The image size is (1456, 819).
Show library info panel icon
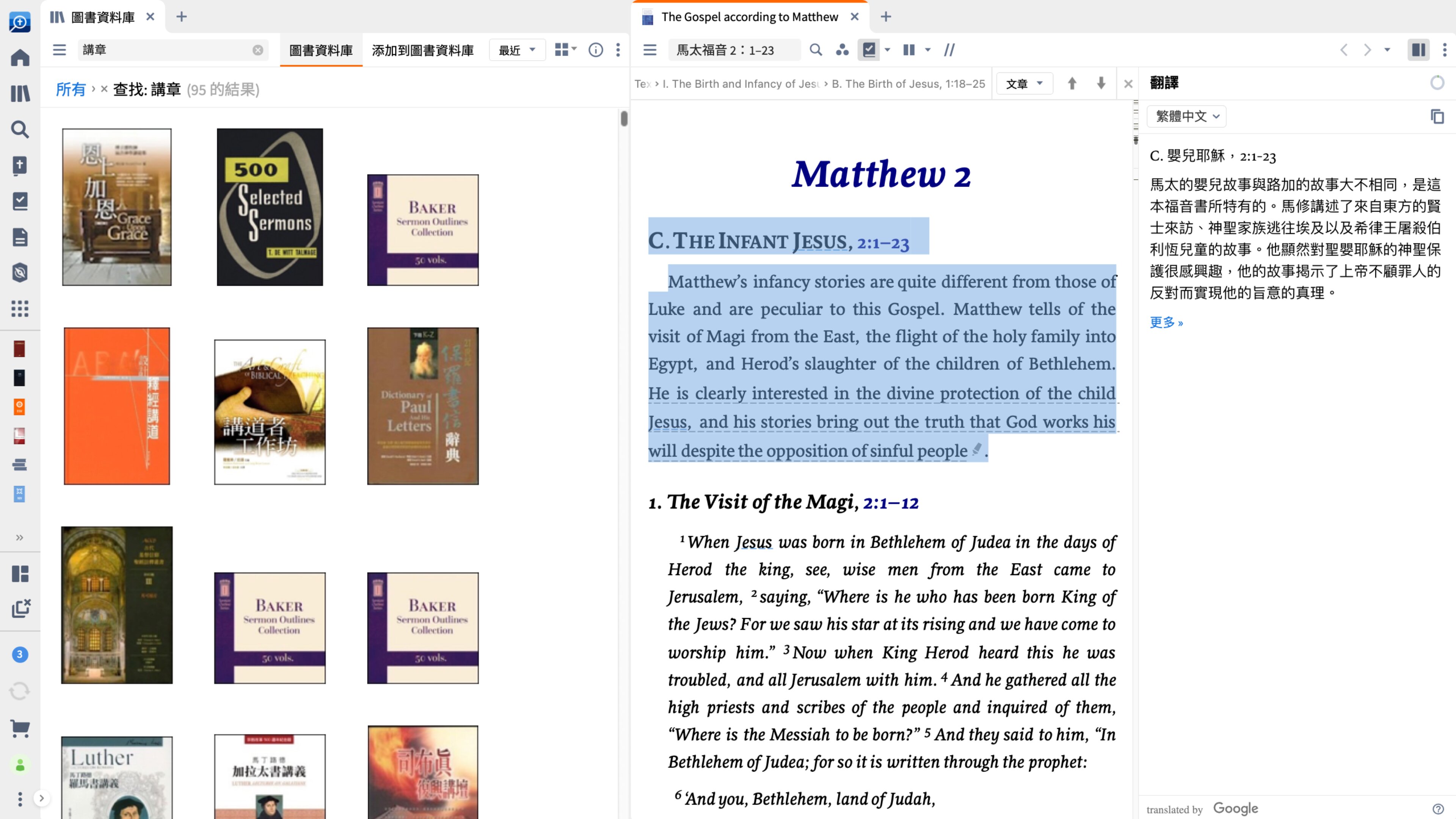pyautogui.click(x=596, y=50)
